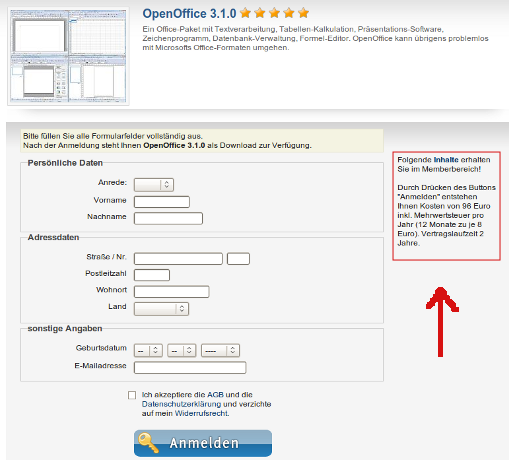Viewport: 509px width, 460px height.
Task: Focus the E-Mailadresse input field
Action: pyautogui.click(x=190, y=368)
